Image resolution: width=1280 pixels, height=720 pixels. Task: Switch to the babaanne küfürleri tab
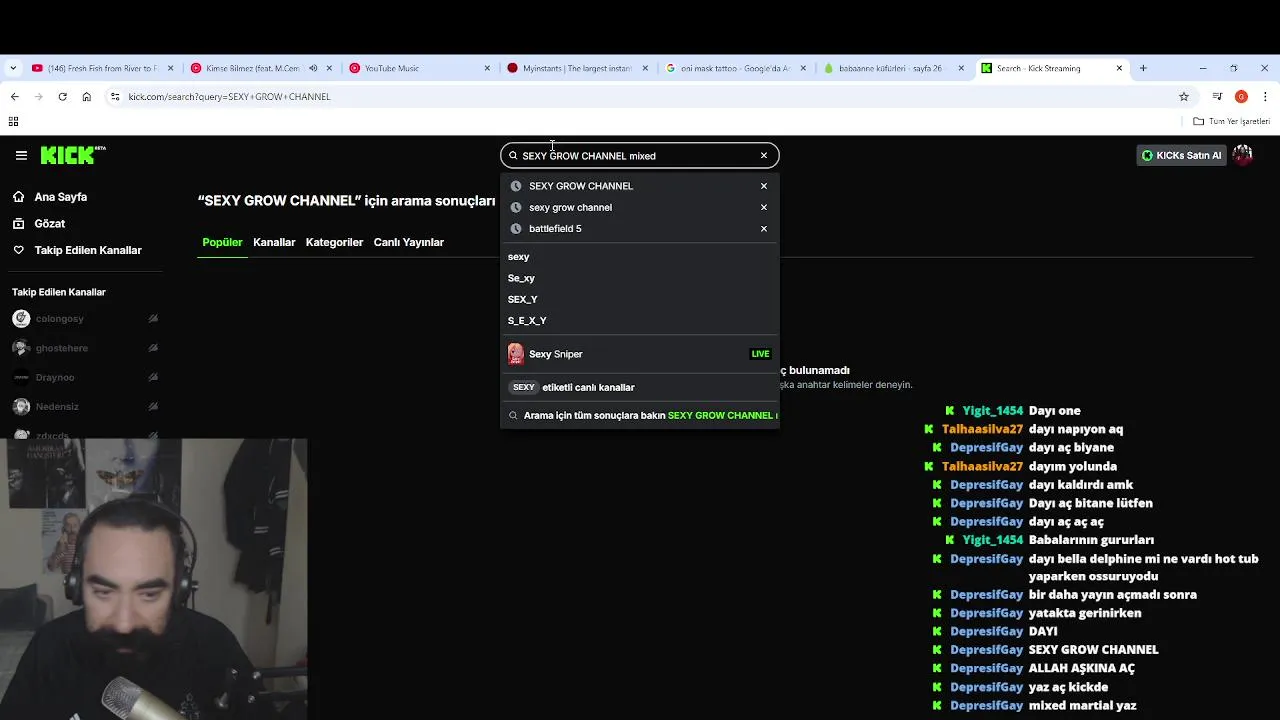pos(893,68)
